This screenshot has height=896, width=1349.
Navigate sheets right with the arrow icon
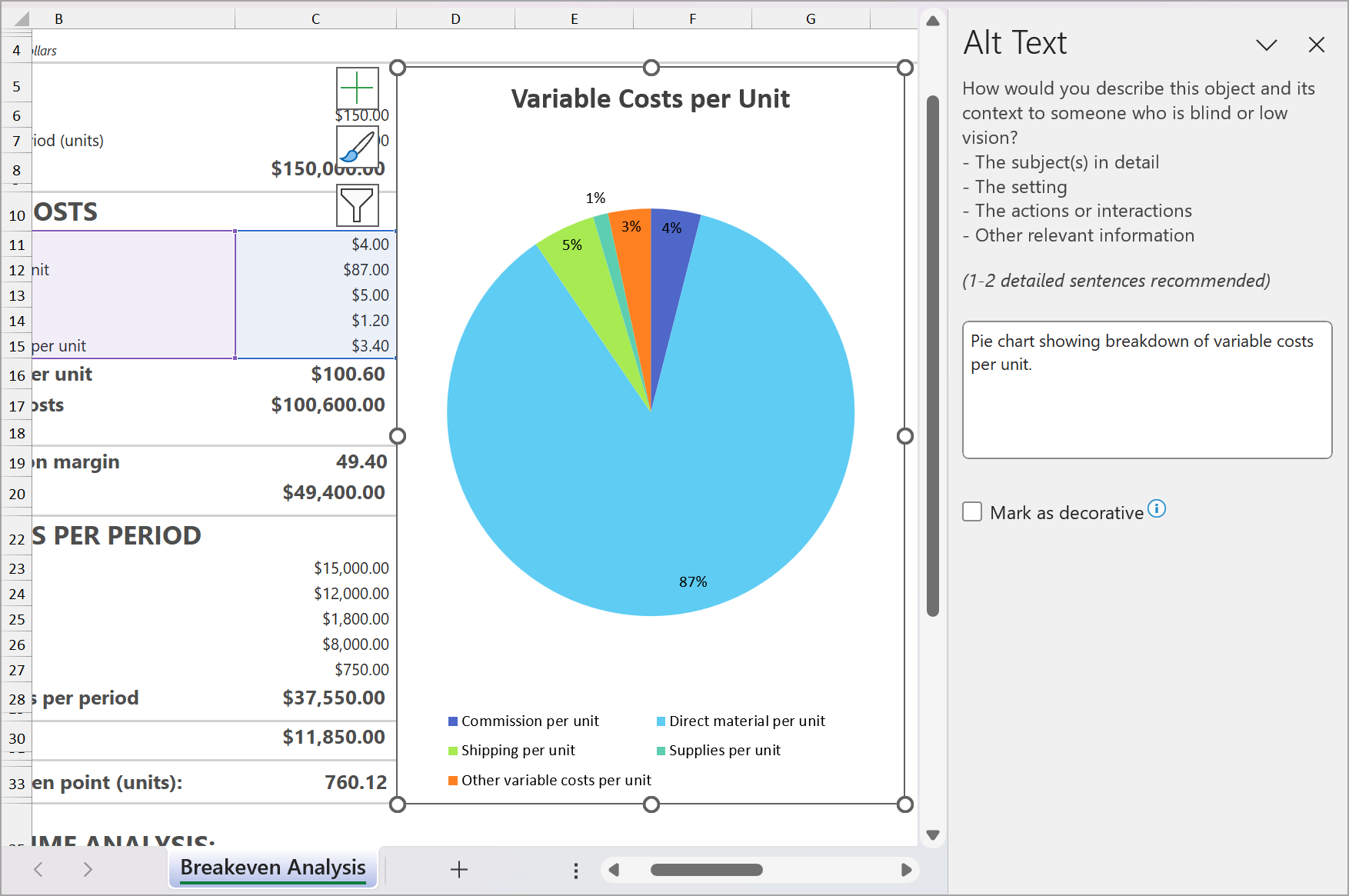(x=88, y=869)
